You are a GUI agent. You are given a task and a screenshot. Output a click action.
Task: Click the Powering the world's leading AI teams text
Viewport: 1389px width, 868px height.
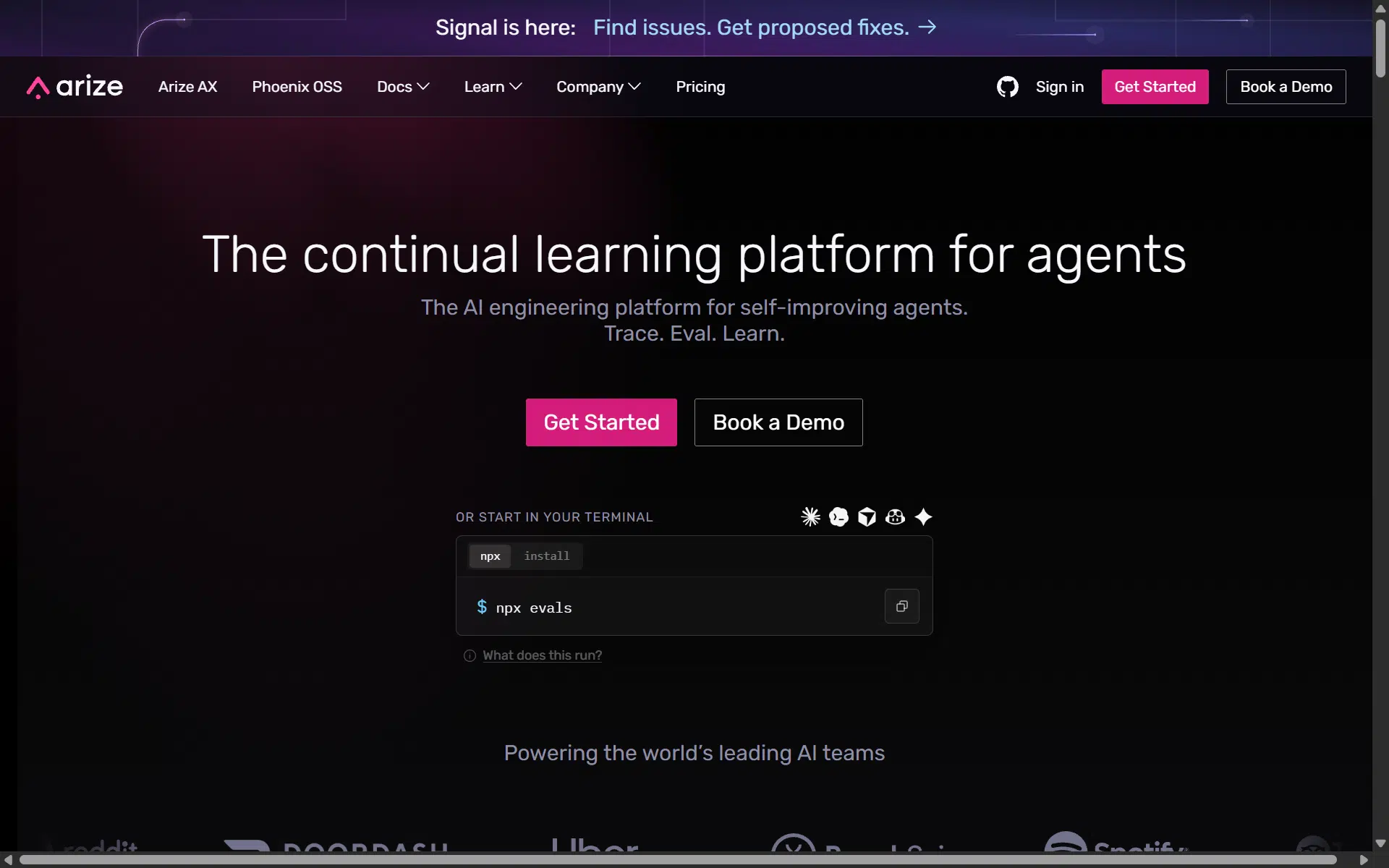pyautogui.click(x=694, y=753)
